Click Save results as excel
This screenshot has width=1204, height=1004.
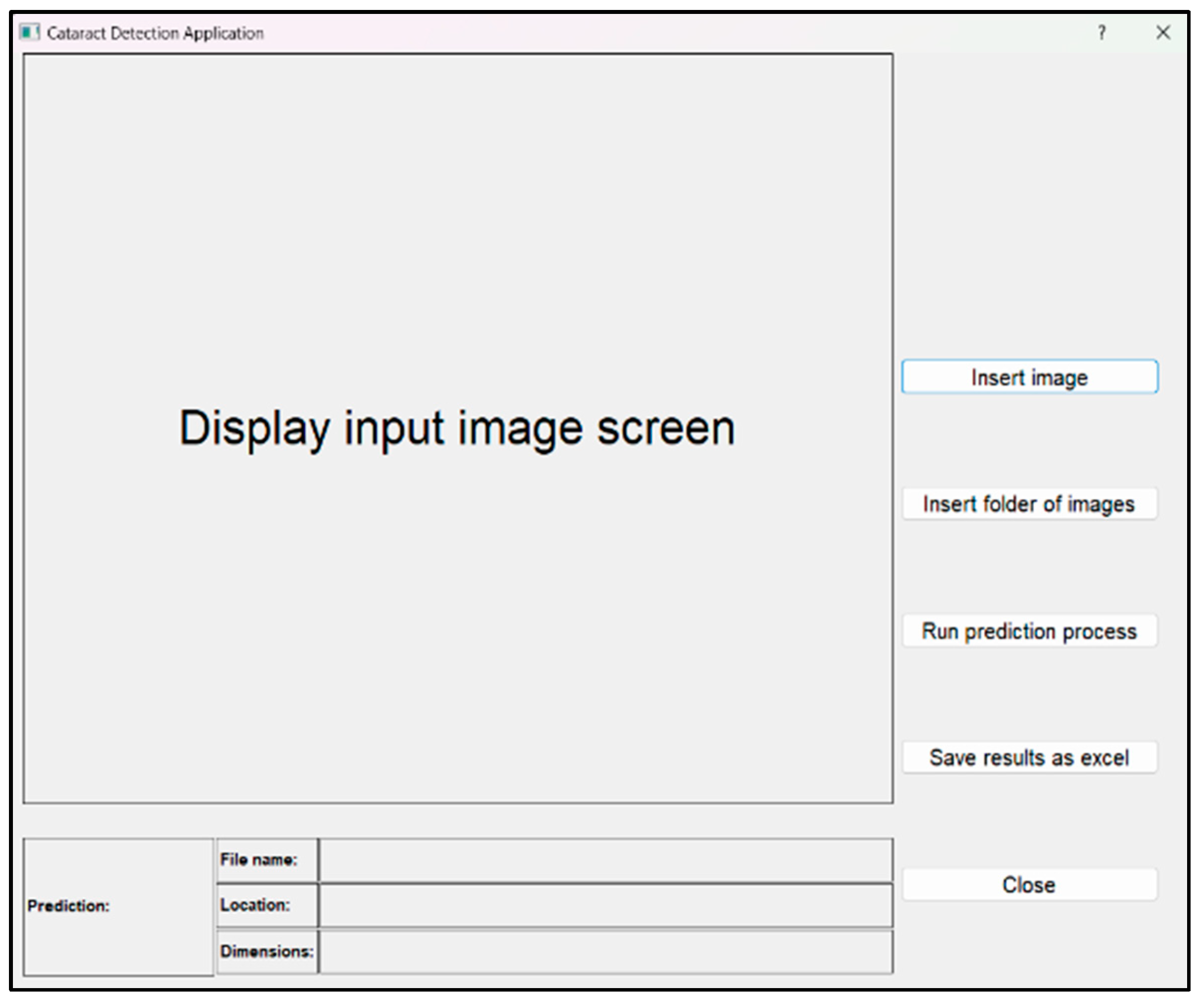(1029, 758)
